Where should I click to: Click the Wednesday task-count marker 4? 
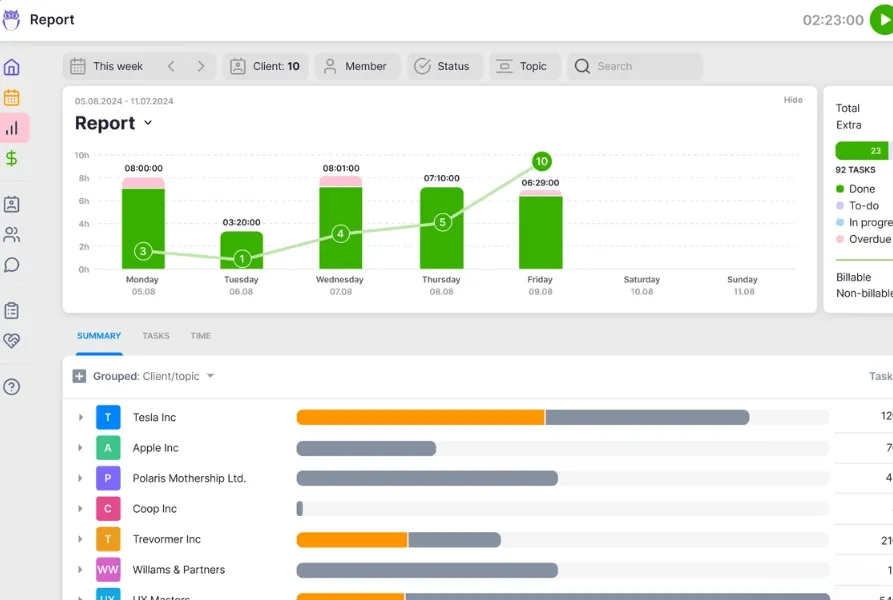pos(341,233)
